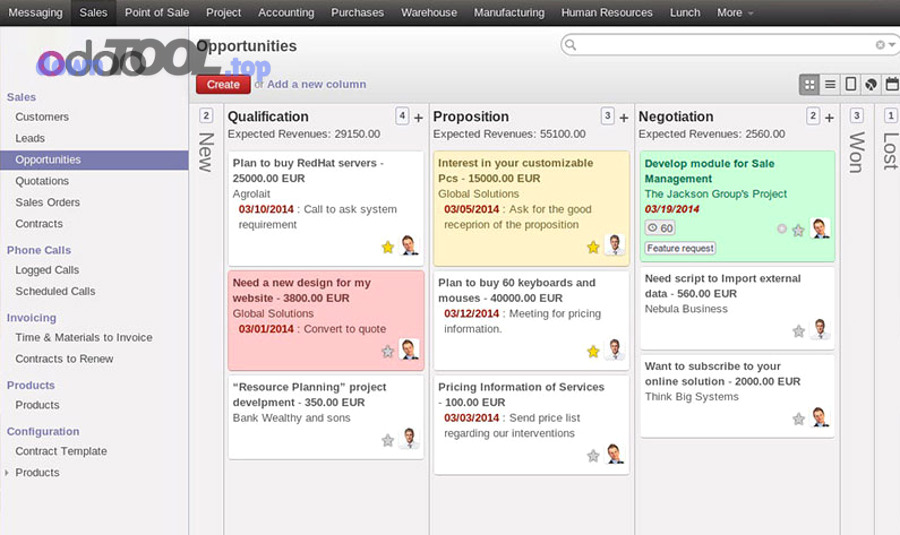
Task: Add a card to Qualification column with plus
Action: [x=418, y=118]
